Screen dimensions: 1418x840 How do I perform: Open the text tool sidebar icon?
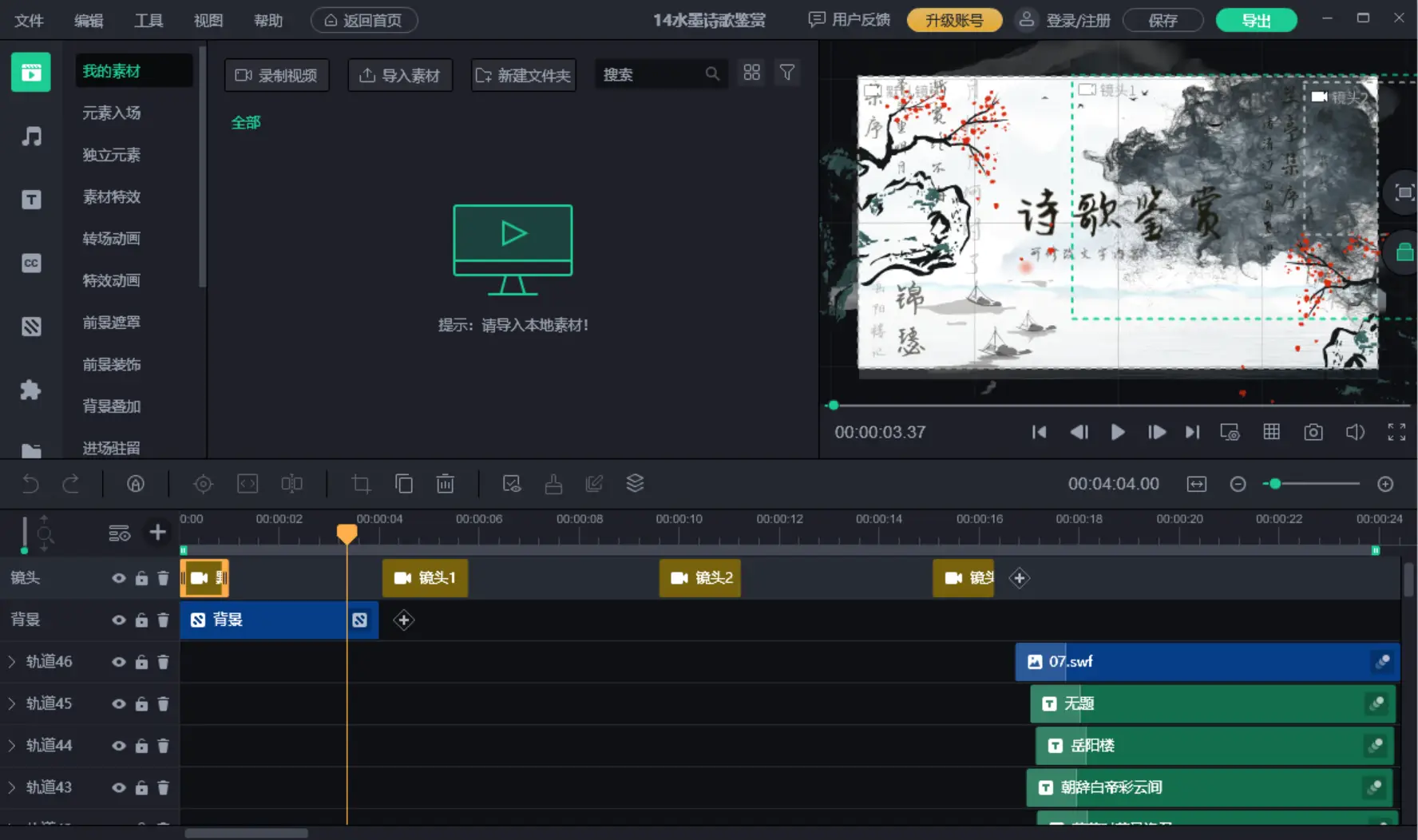31,200
